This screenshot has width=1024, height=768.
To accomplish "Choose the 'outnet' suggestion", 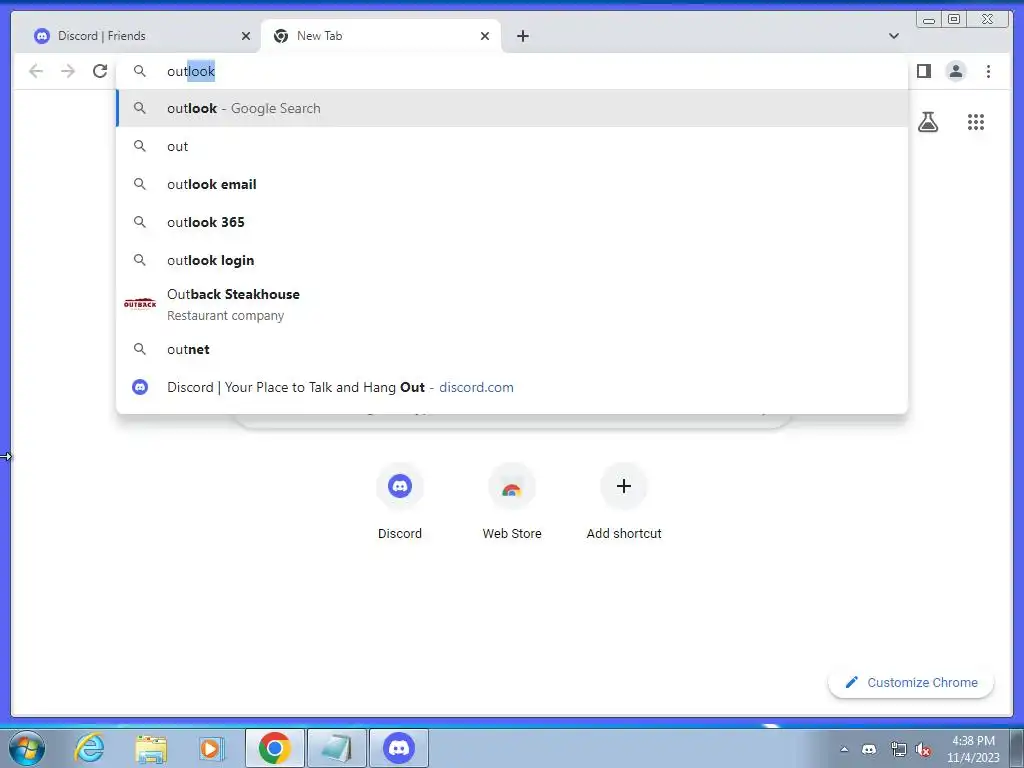I will pyautogui.click(x=512, y=349).
